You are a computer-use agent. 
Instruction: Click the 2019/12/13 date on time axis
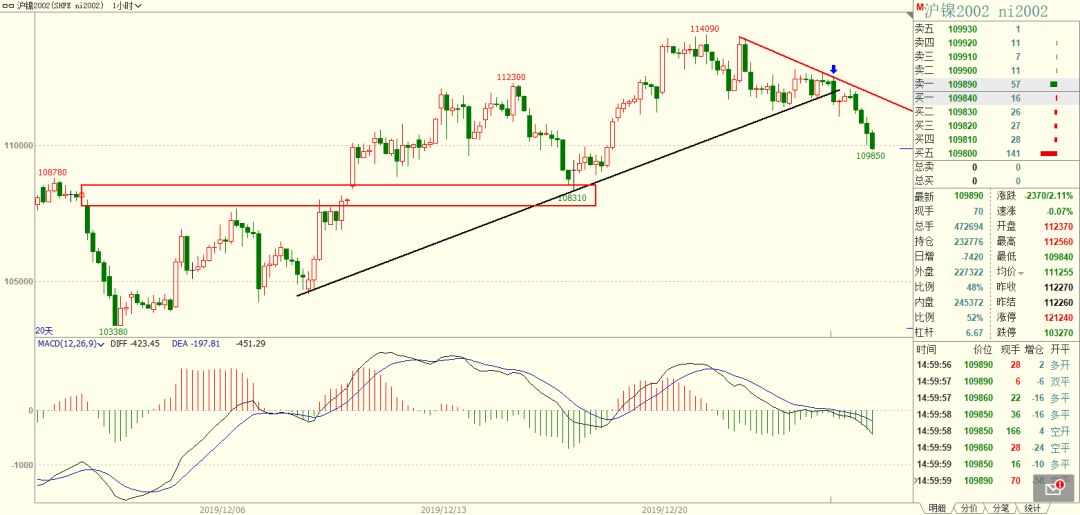tap(444, 510)
